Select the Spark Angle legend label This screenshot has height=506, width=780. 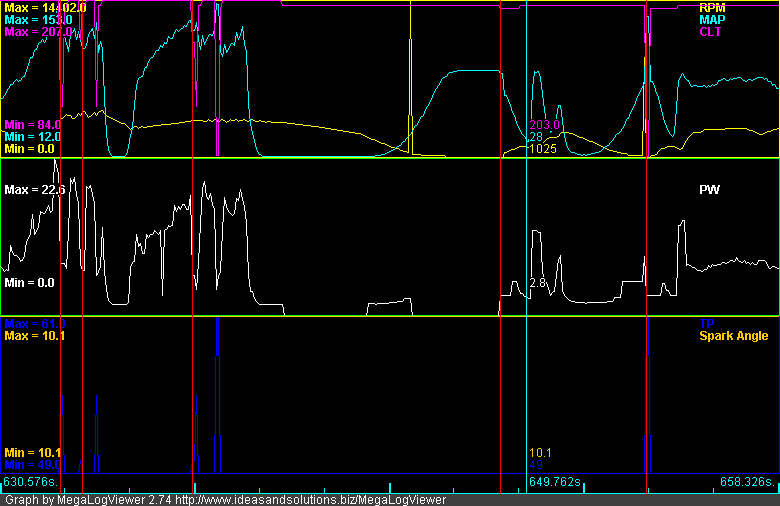click(x=733, y=336)
